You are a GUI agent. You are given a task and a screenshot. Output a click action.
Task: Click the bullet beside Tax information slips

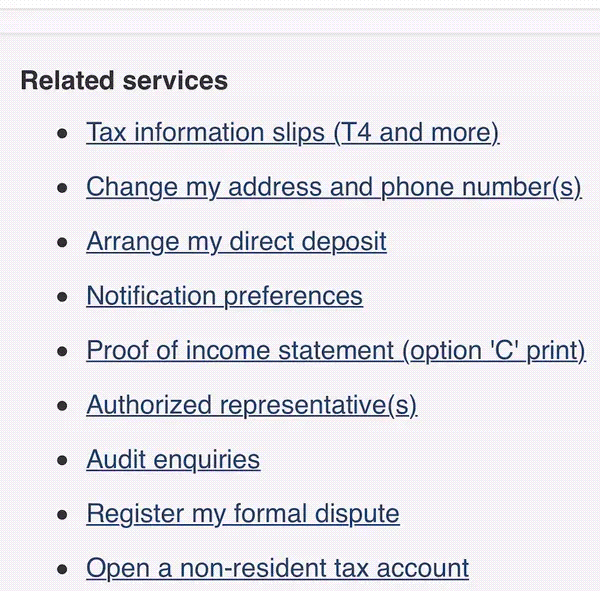64,134
